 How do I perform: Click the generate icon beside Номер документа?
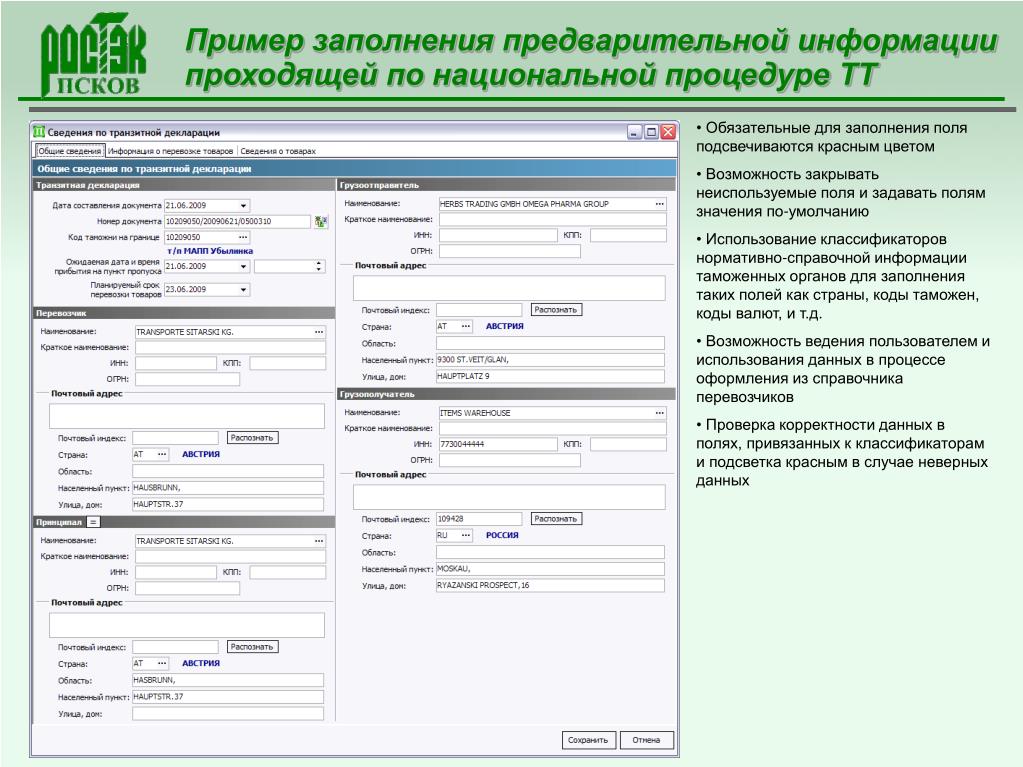point(320,222)
